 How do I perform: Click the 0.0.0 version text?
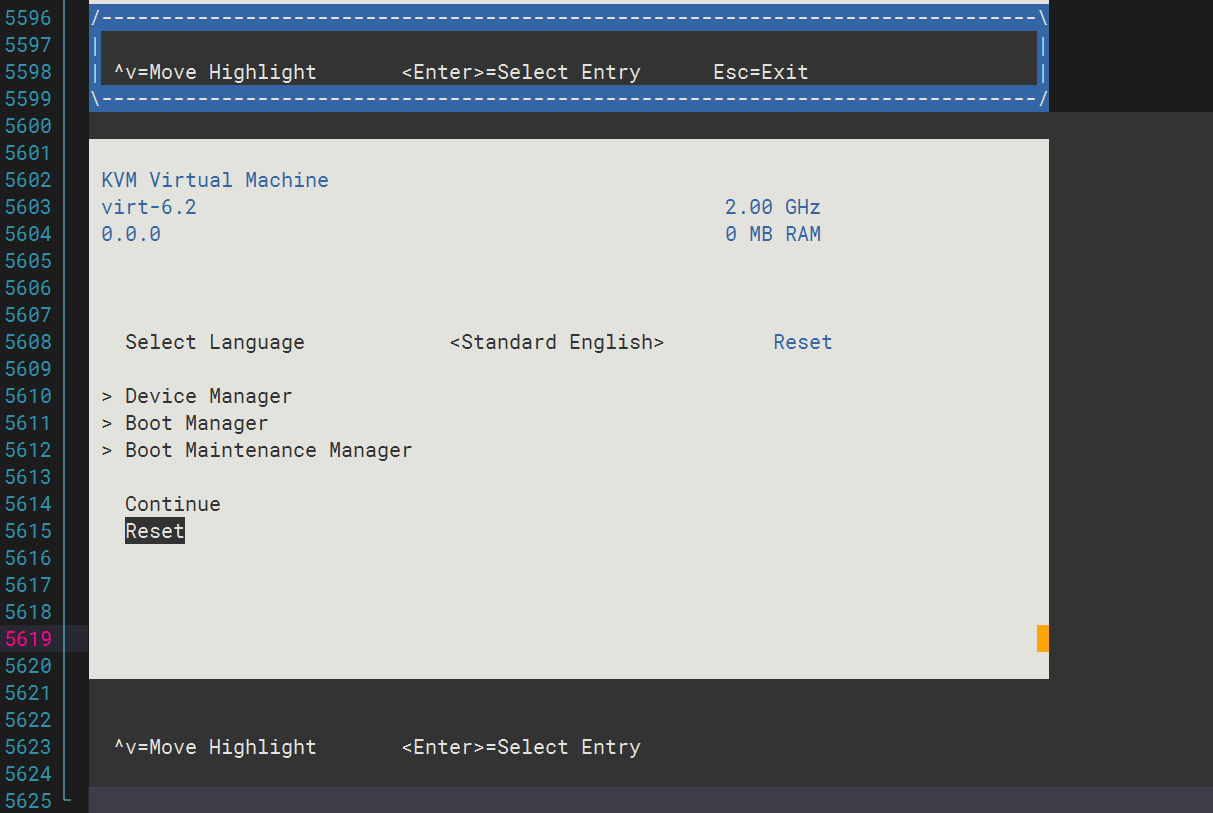131,234
